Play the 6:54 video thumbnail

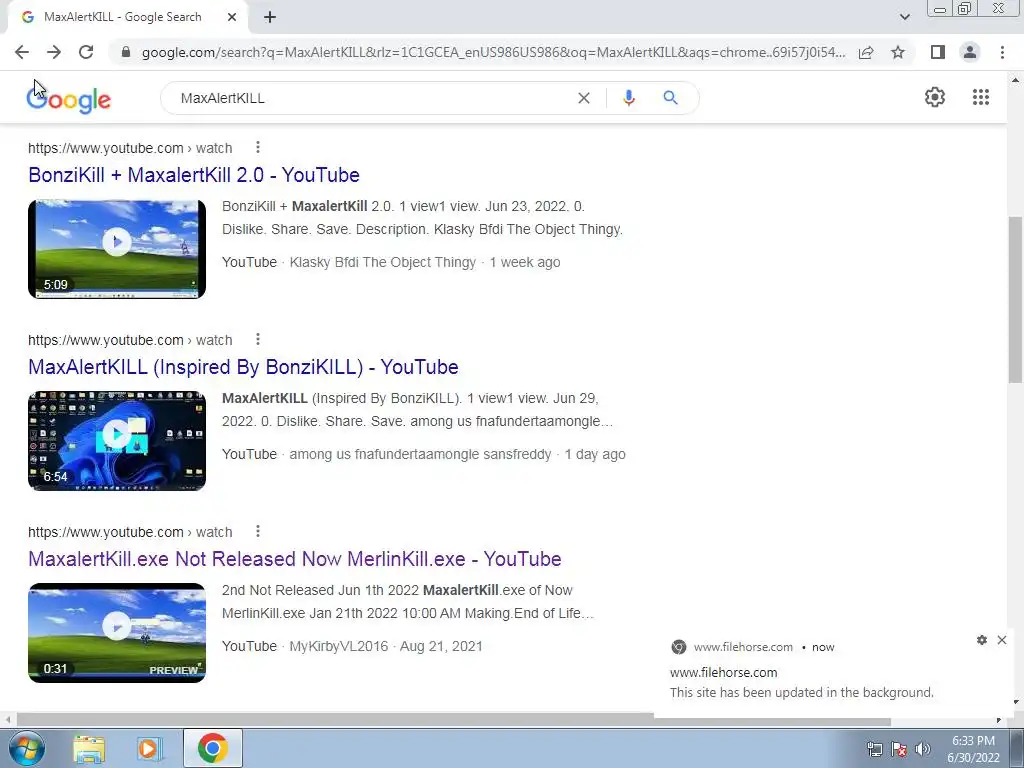pyautogui.click(x=117, y=441)
